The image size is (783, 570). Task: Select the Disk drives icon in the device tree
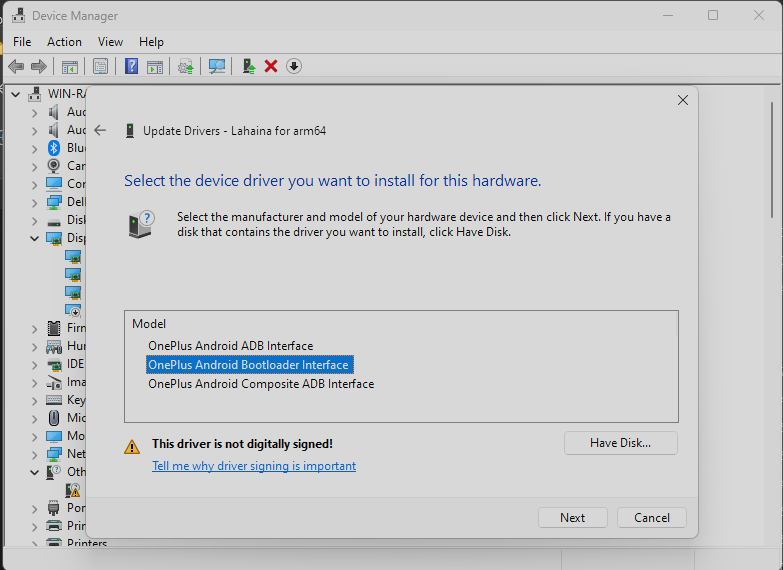click(x=54, y=221)
